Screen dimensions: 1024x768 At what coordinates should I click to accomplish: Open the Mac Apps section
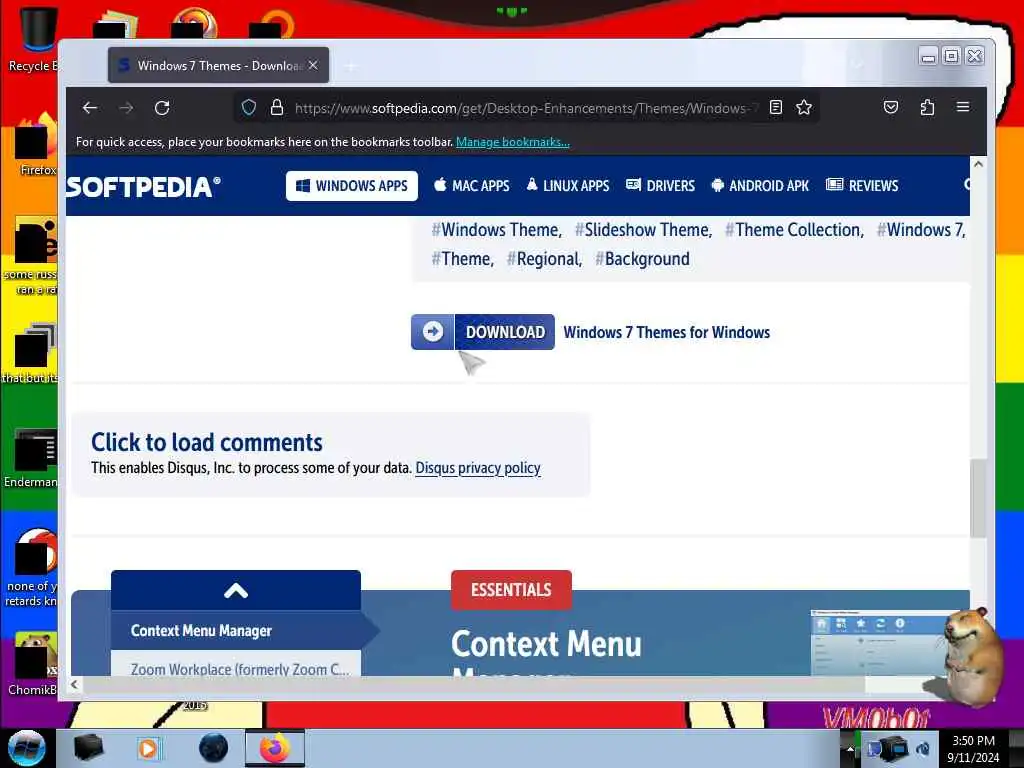tap(472, 186)
